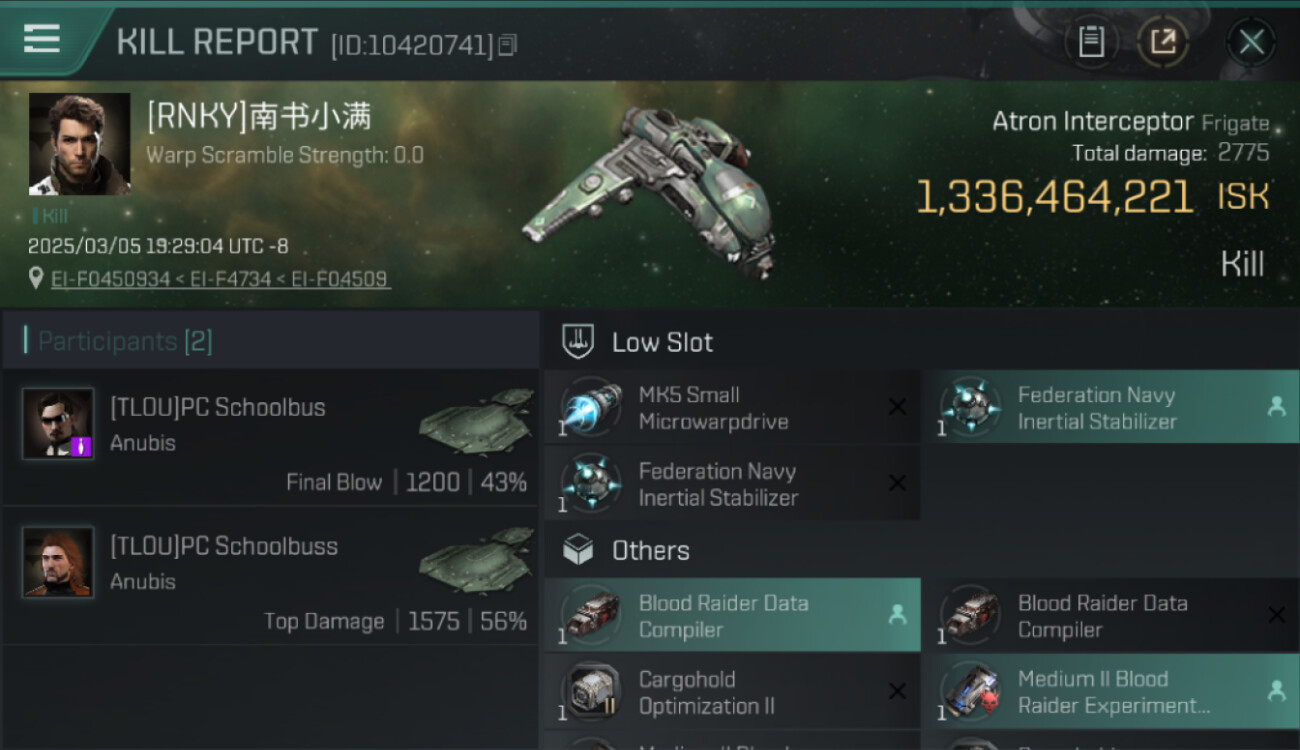Copy the kill report ID icon
The width and height of the screenshot is (1300, 750).
click(508, 45)
